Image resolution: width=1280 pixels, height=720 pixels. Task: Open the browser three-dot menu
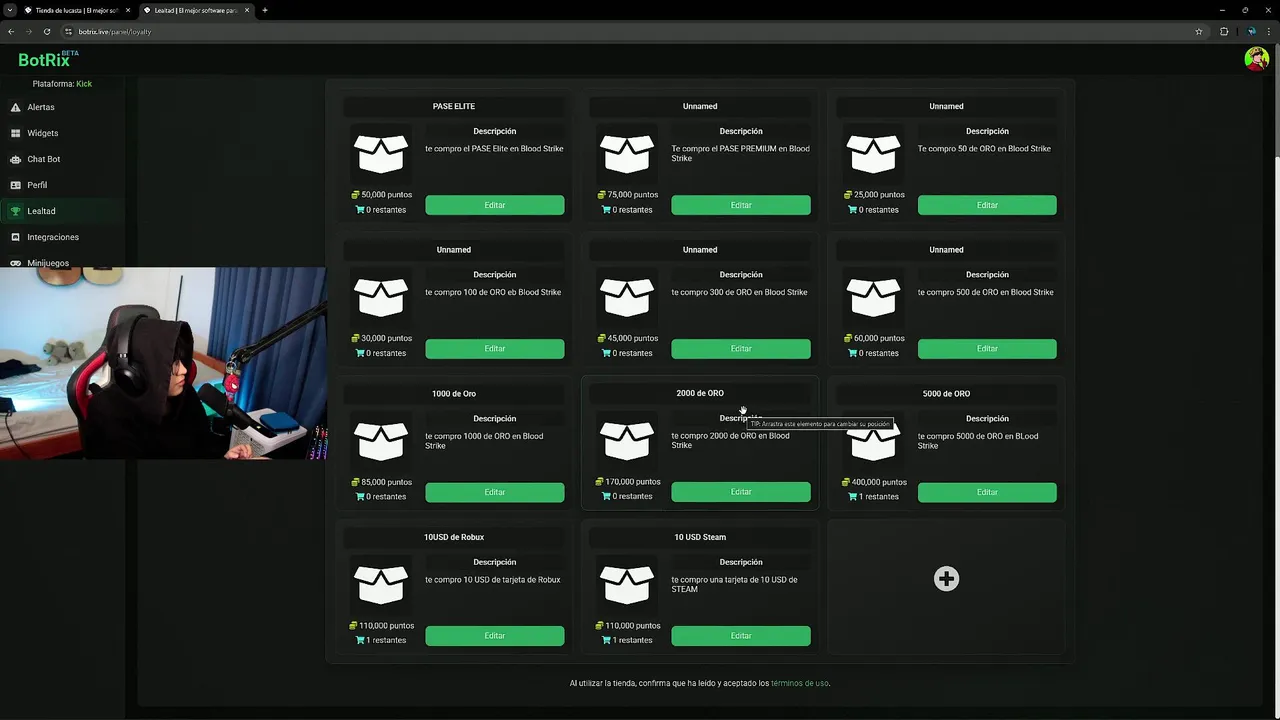1270,31
